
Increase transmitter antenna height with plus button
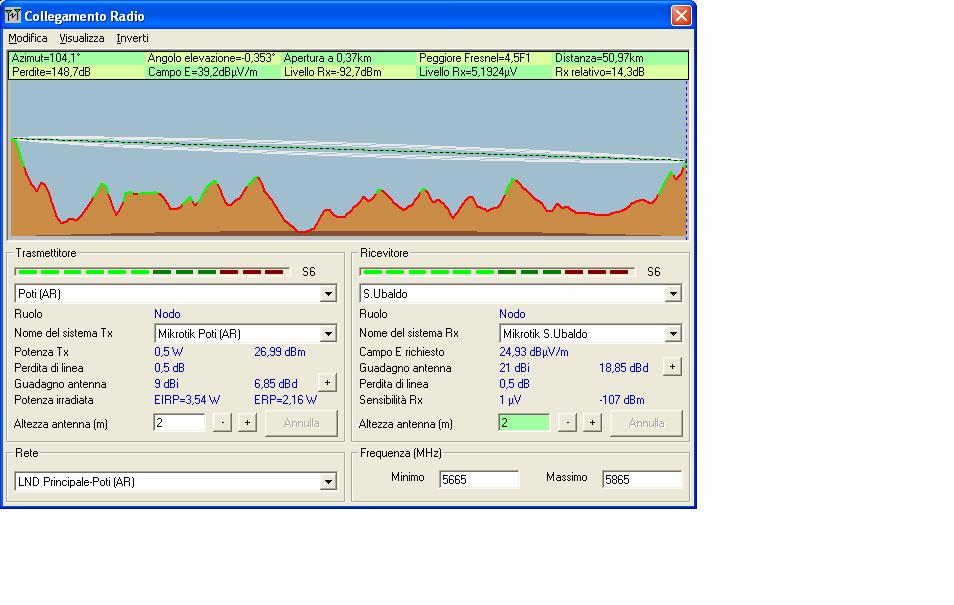pos(247,422)
